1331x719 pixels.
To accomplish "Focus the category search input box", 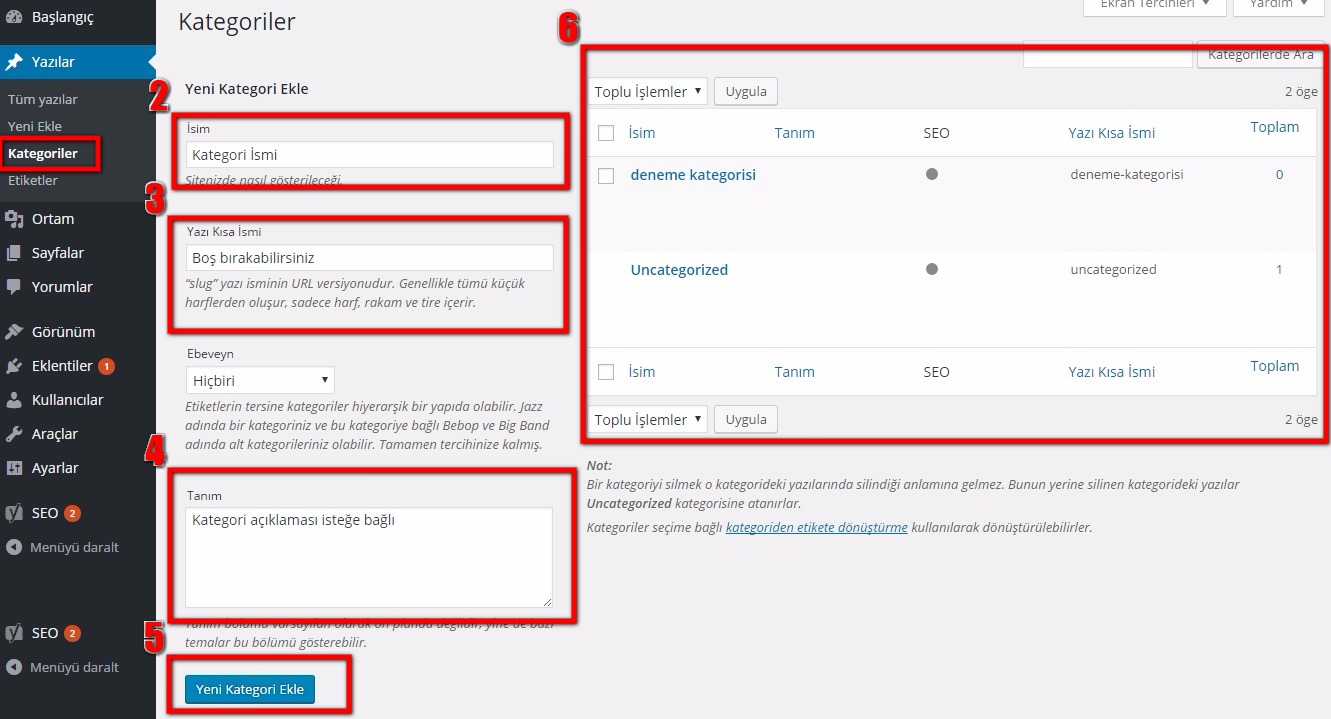I will click(x=1108, y=55).
